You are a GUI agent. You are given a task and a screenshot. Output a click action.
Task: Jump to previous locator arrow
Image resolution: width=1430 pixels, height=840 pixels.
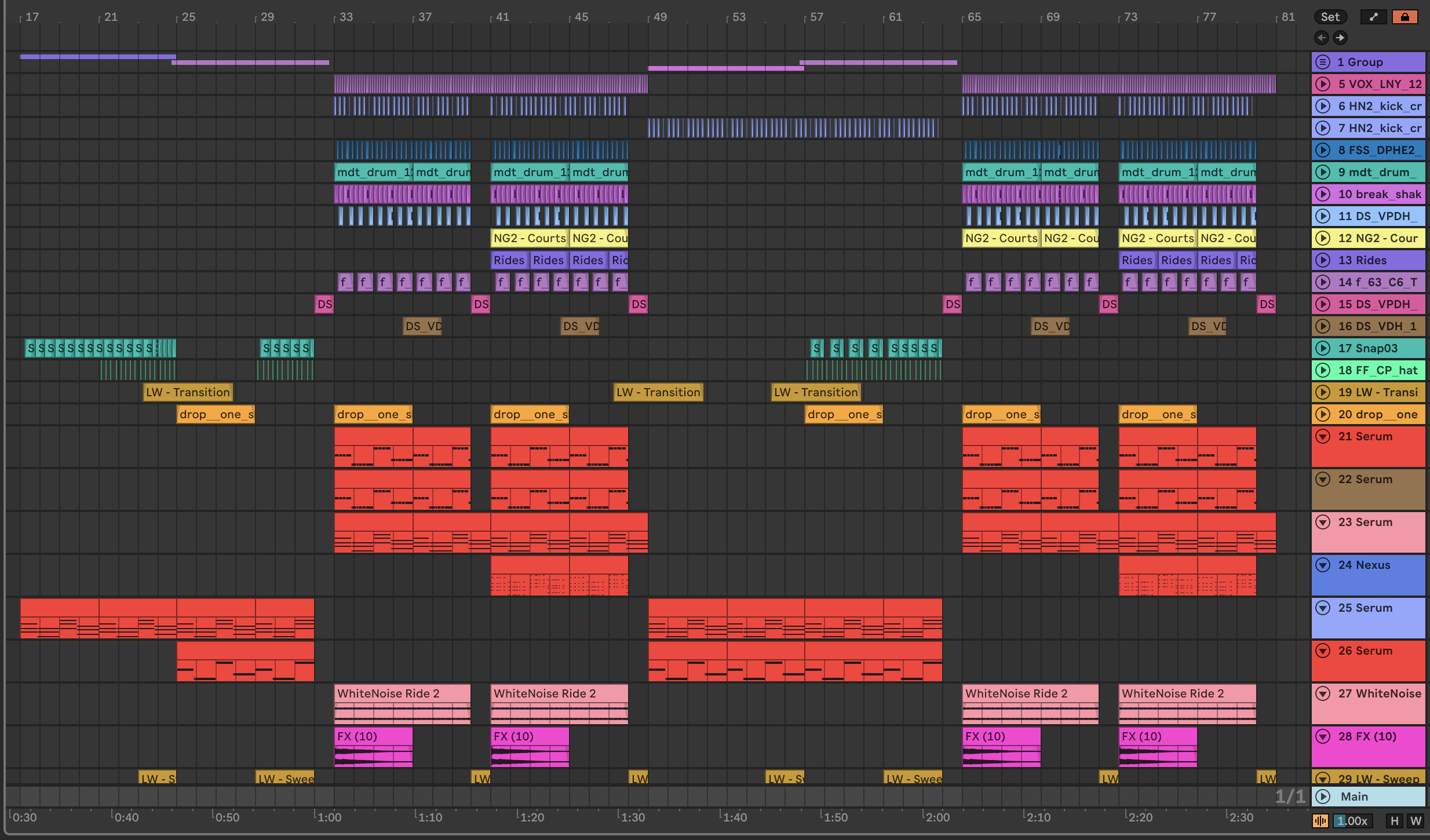click(1321, 38)
